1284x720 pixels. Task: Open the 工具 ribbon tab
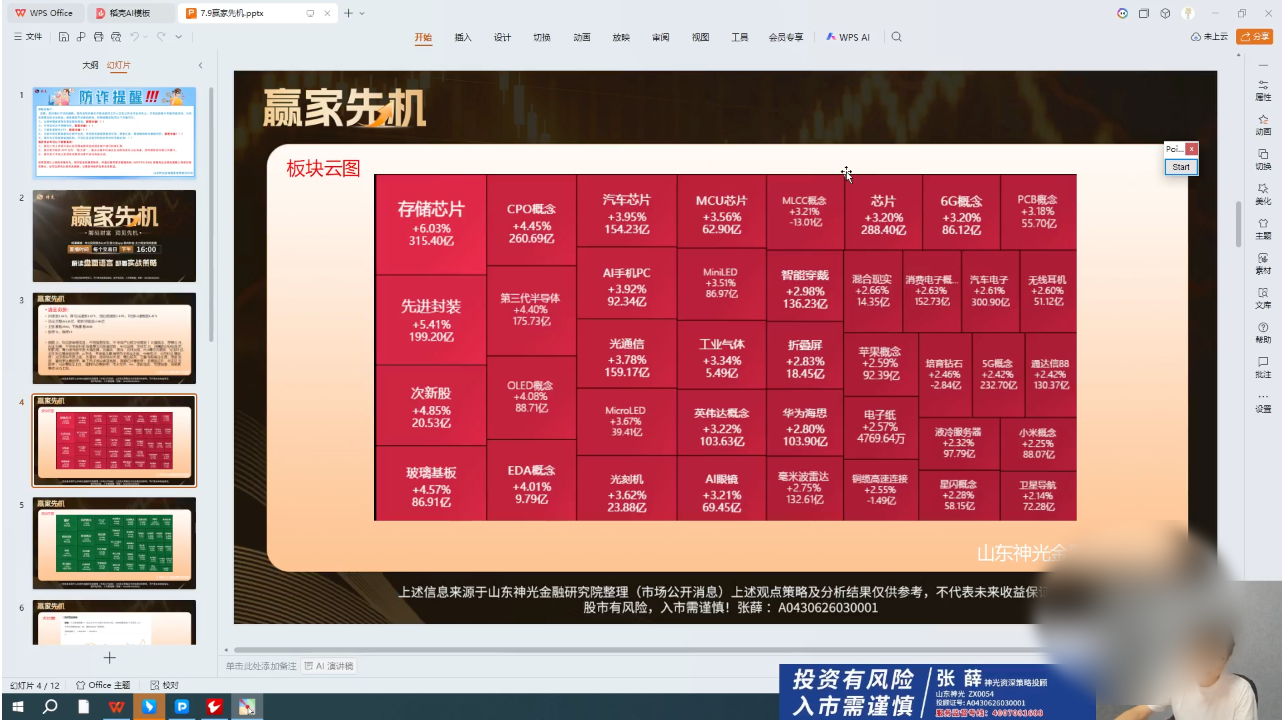point(740,37)
